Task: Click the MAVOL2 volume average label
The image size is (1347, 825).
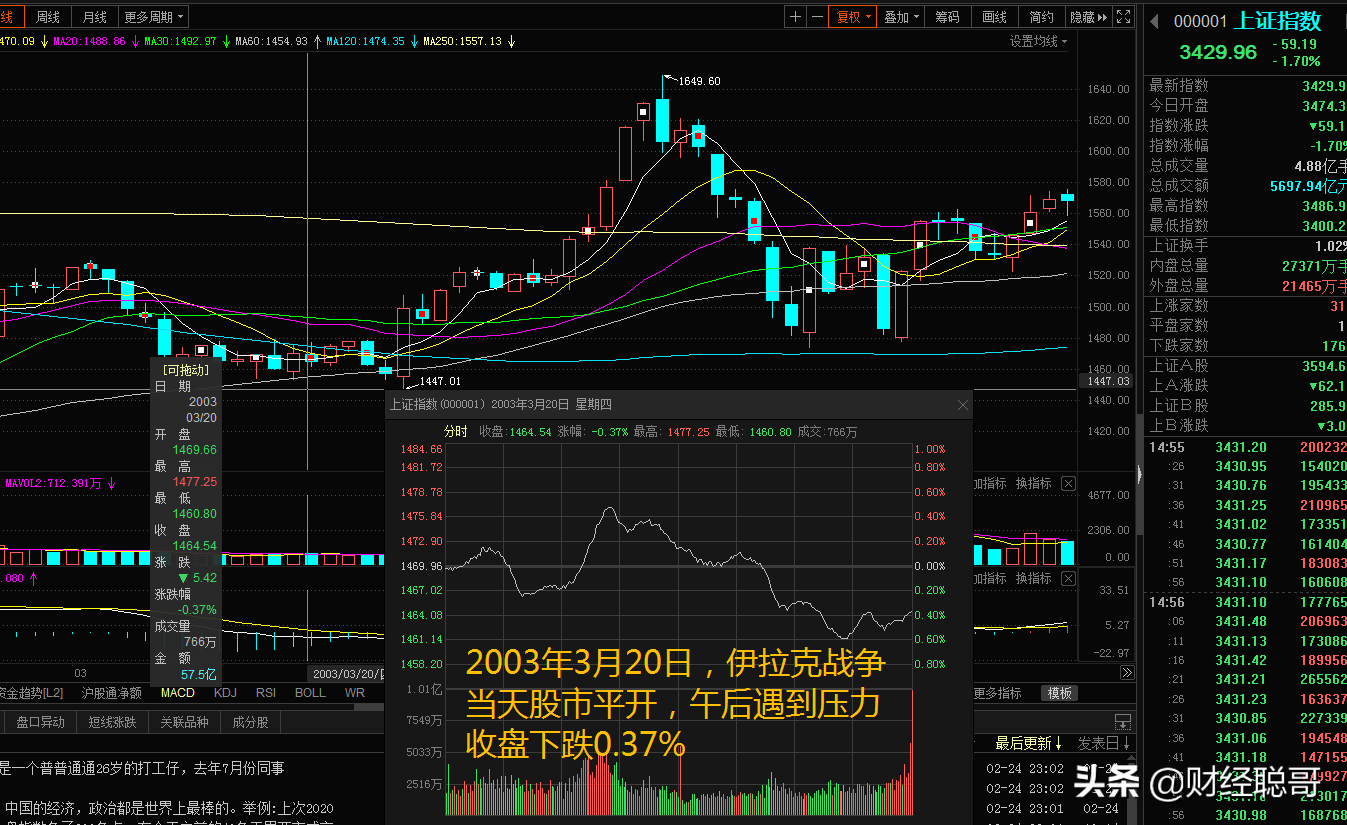Action: pyautogui.click(x=54, y=484)
